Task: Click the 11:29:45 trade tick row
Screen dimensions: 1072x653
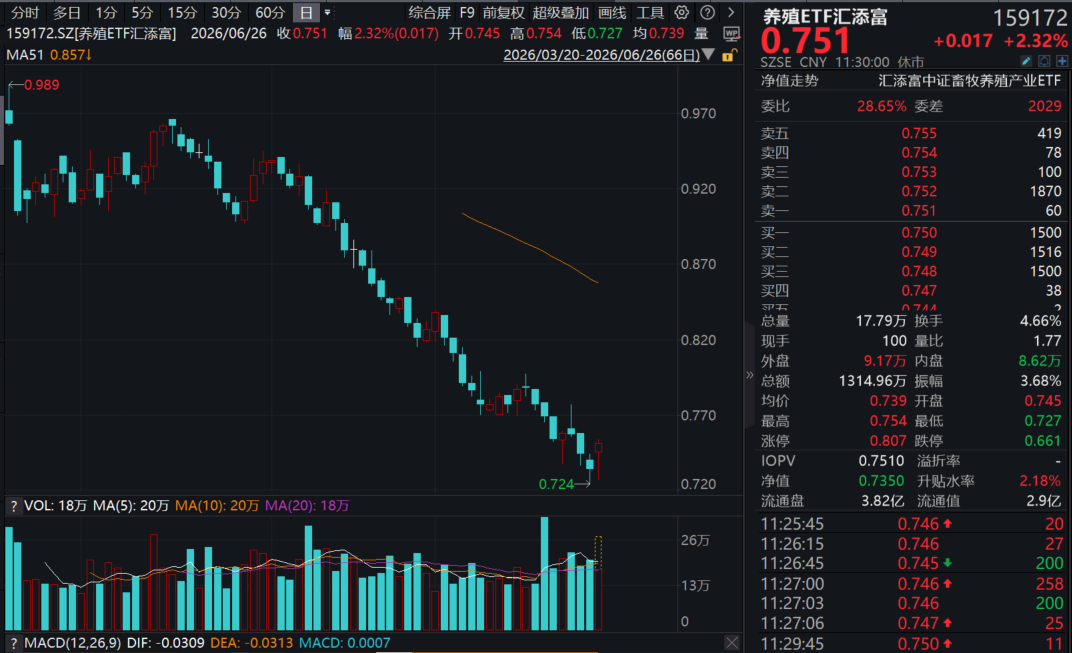Action: pos(911,644)
